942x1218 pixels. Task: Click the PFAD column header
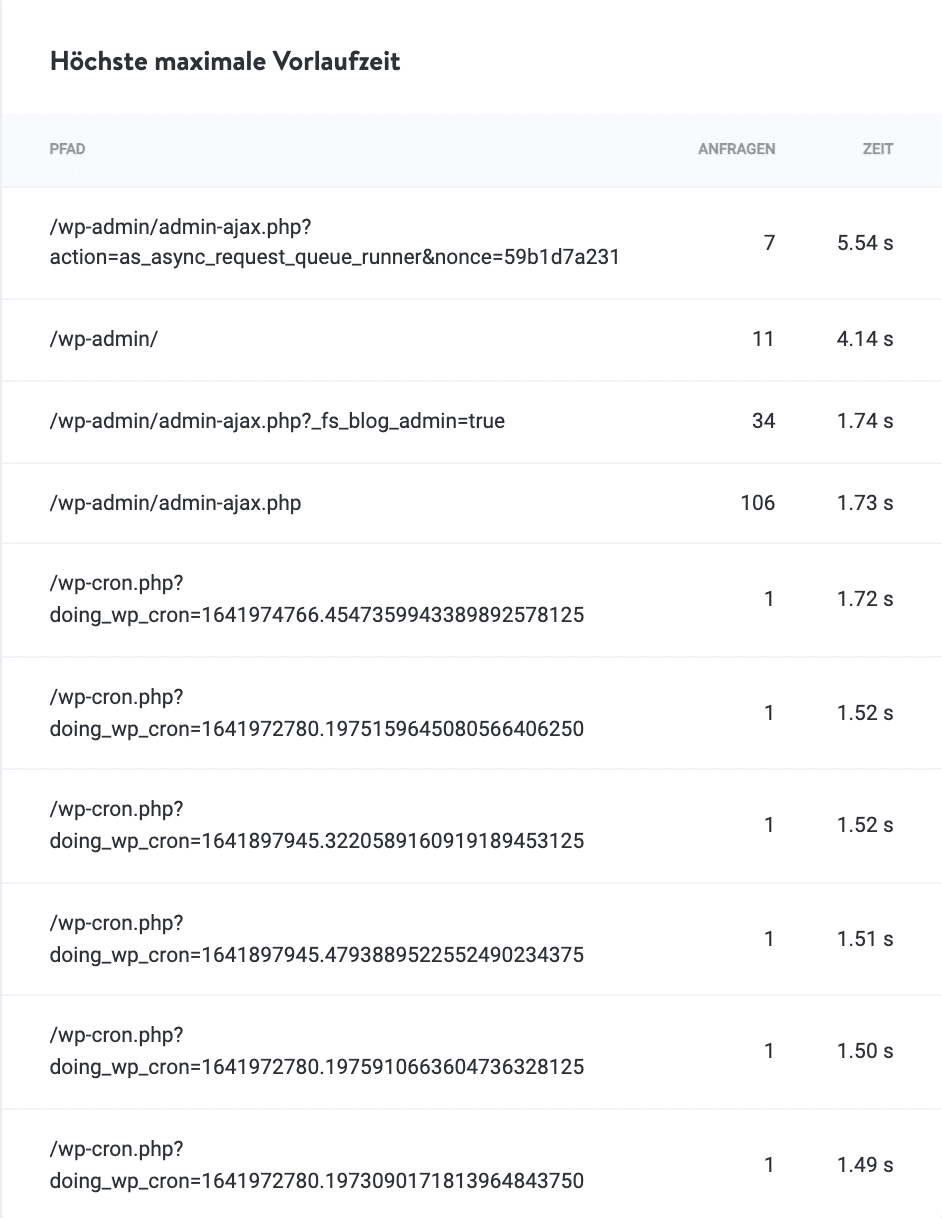click(x=67, y=149)
